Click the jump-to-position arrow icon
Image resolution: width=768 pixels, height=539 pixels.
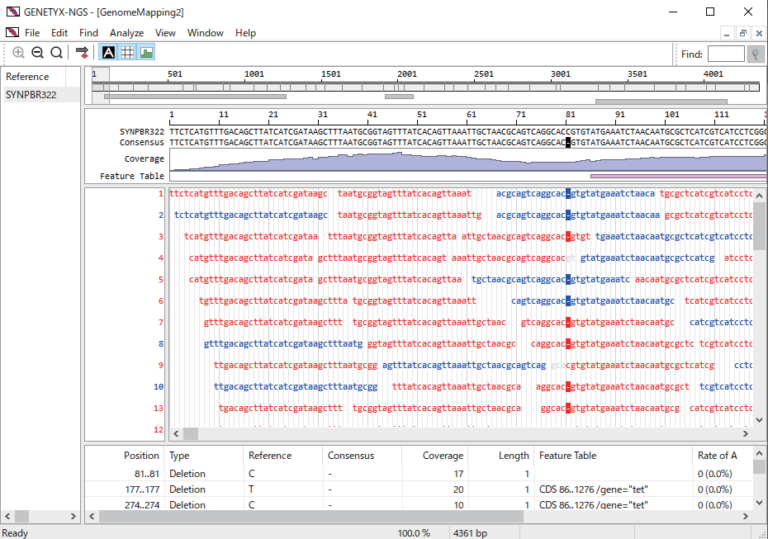tap(82, 53)
